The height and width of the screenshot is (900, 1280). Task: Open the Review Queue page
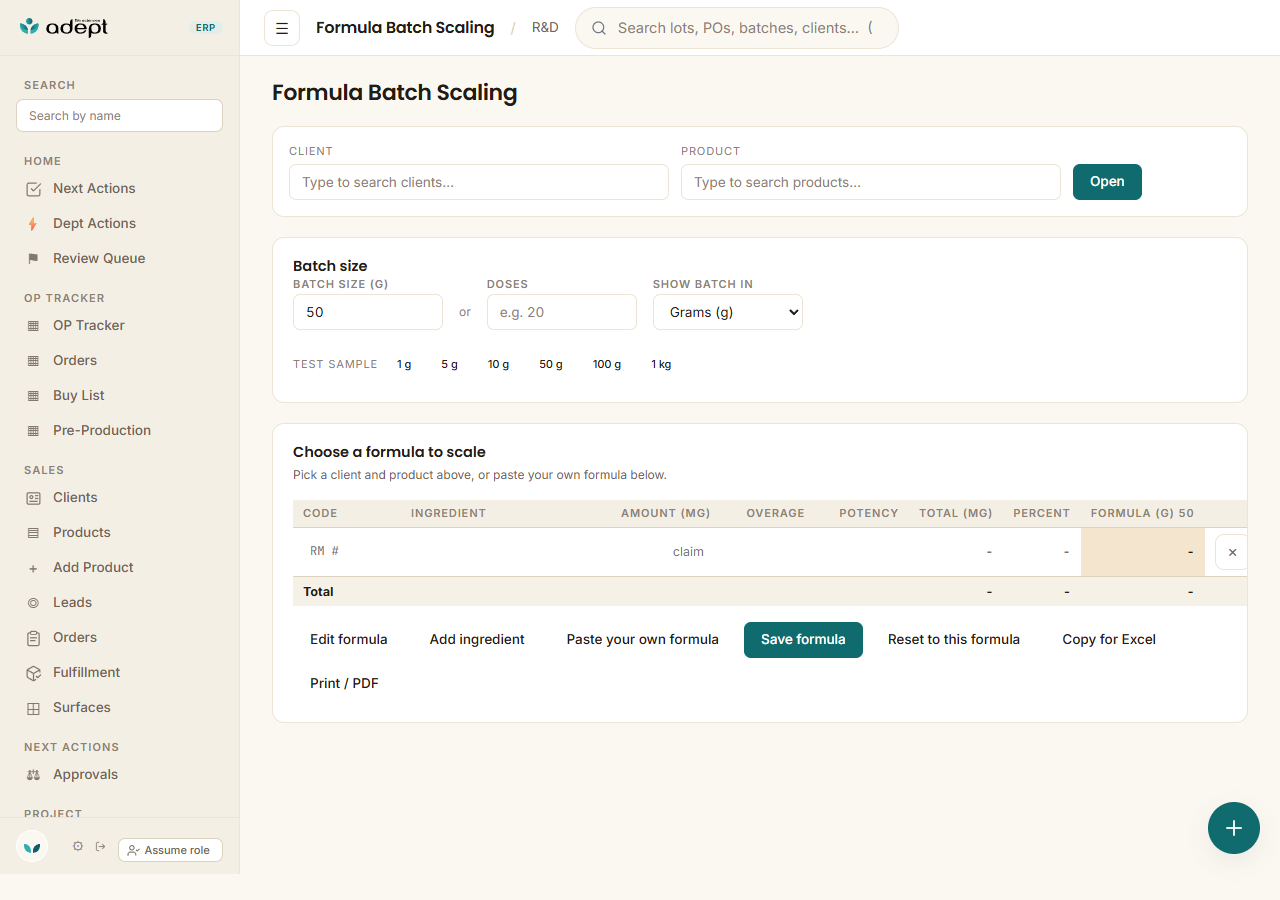(99, 259)
